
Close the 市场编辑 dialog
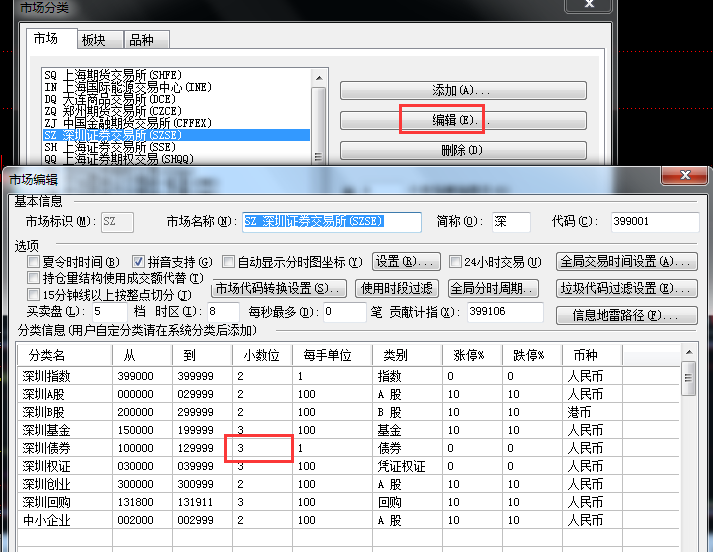684,175
